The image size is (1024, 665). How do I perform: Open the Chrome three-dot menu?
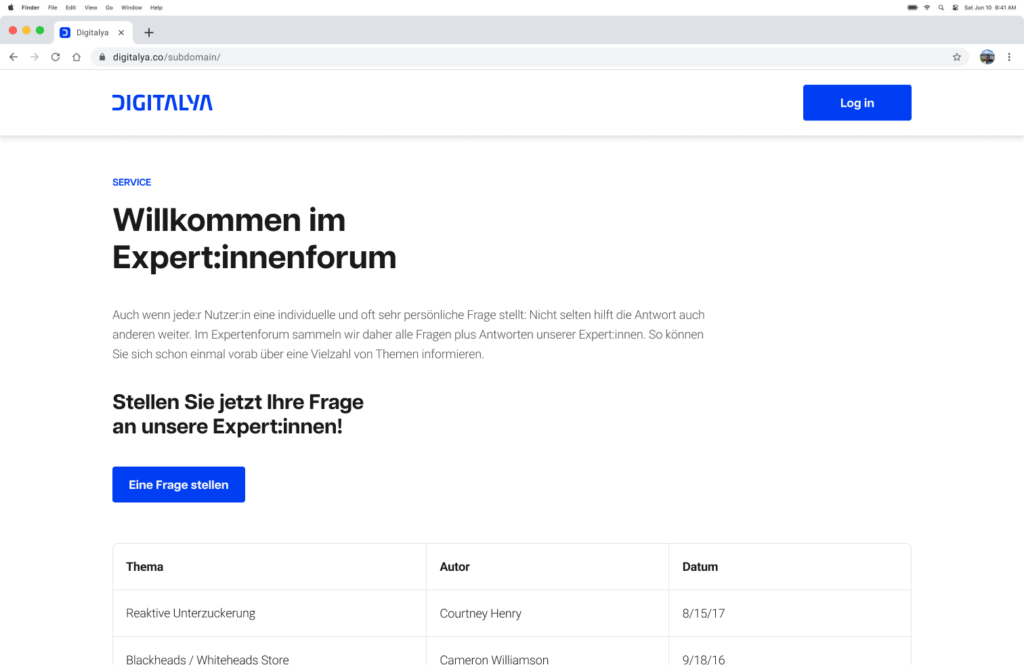[1009, 57]
